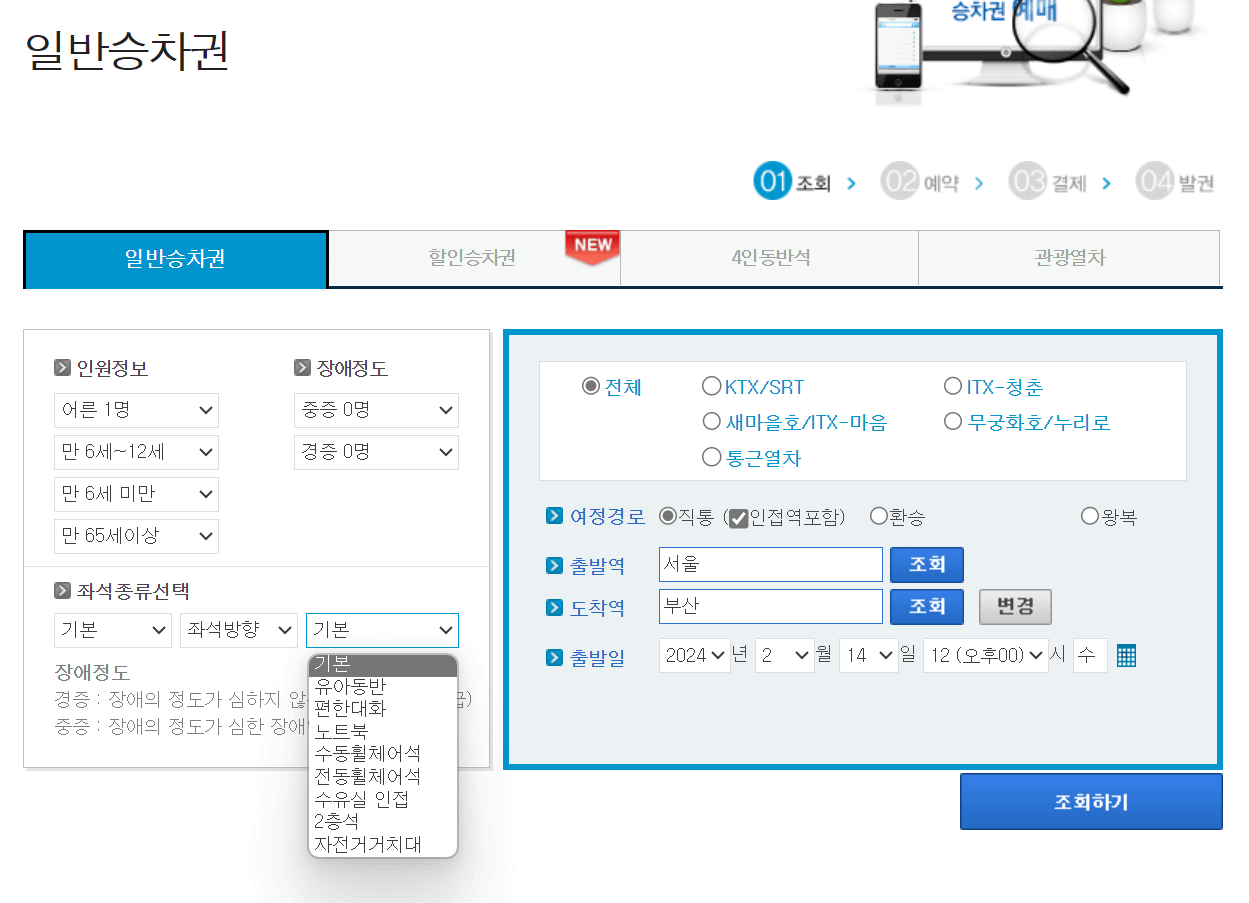This screenshot has height=903, width=1249.
Task: Switch to the 관광열차 tab
Action: [x=1069, y=258]
